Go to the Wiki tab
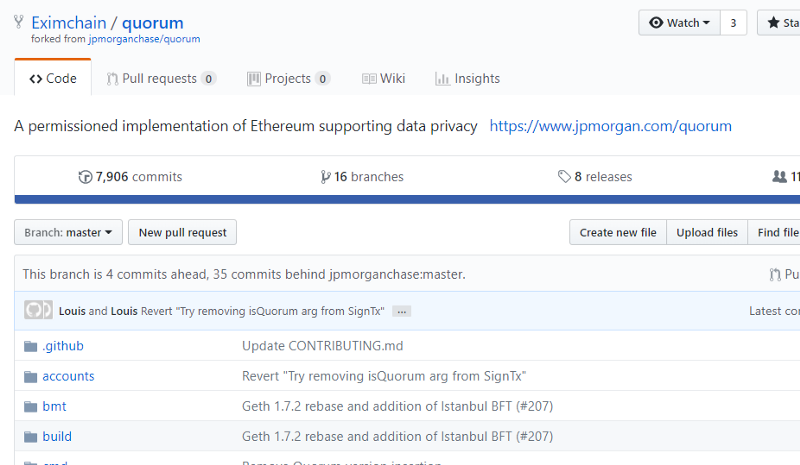The image size is (800, 465). tap(383, 79)
